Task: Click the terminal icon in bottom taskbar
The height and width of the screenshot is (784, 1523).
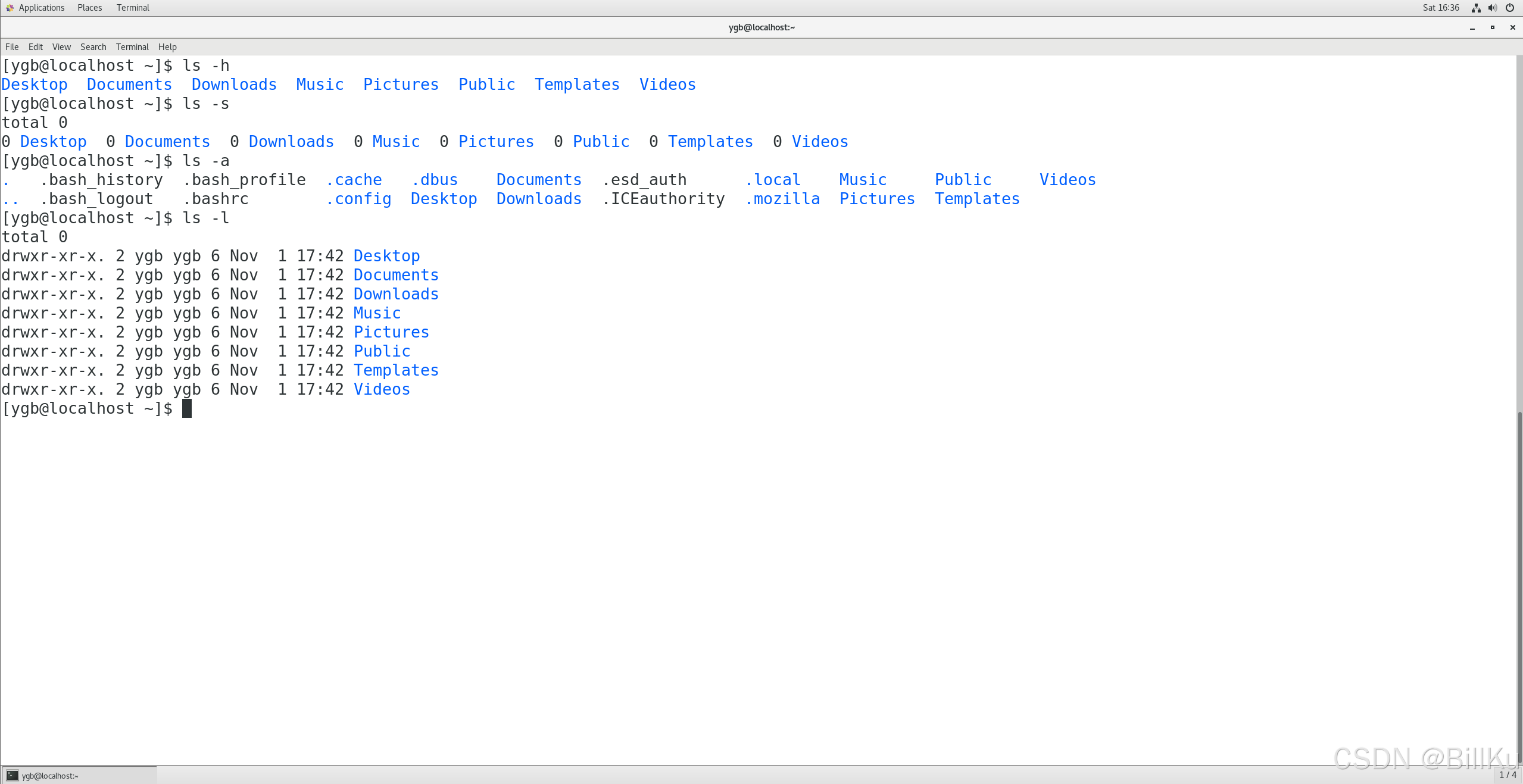Action: click(x=12, y=775)
